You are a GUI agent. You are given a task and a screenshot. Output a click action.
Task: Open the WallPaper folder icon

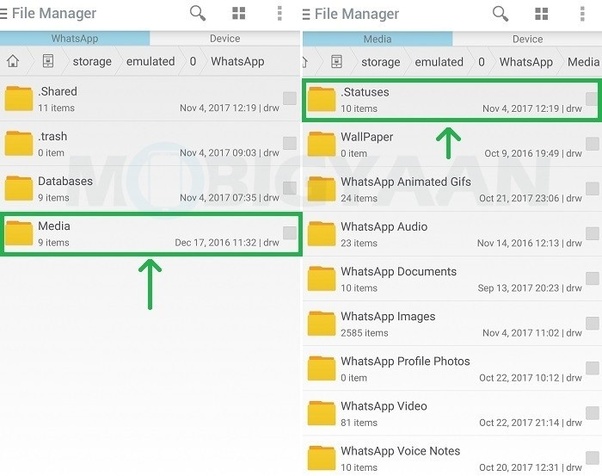tap(322, 144)
